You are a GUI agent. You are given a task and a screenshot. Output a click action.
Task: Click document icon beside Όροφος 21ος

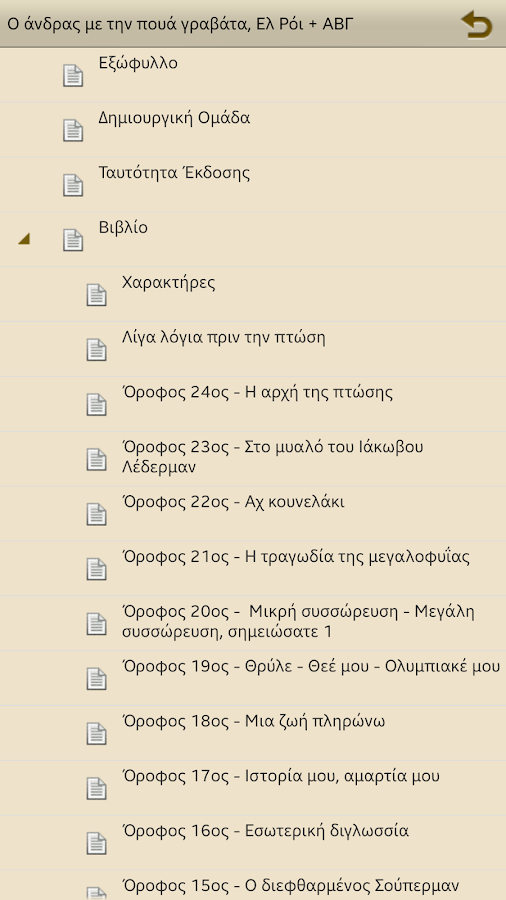(x=96, y=569)
